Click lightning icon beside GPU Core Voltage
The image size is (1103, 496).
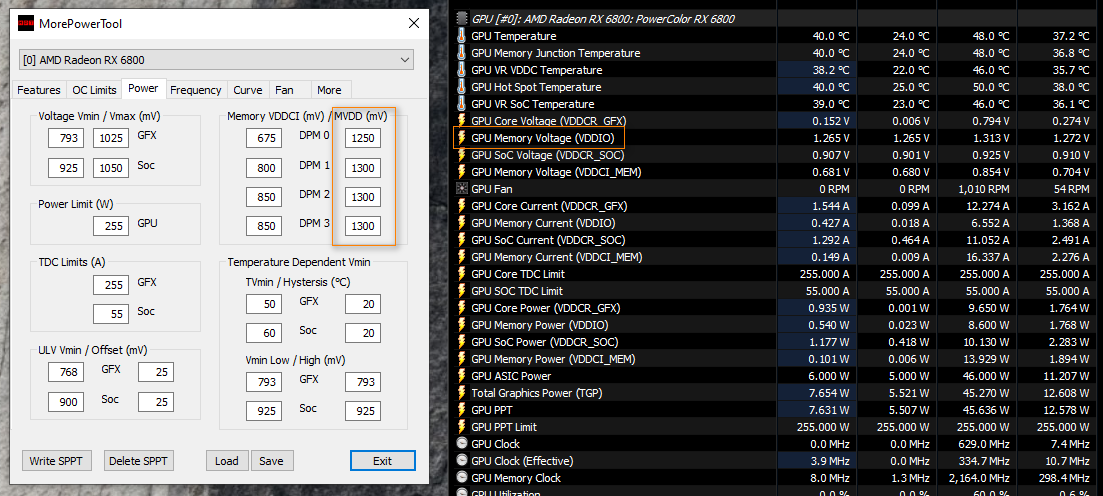(461, 121)
